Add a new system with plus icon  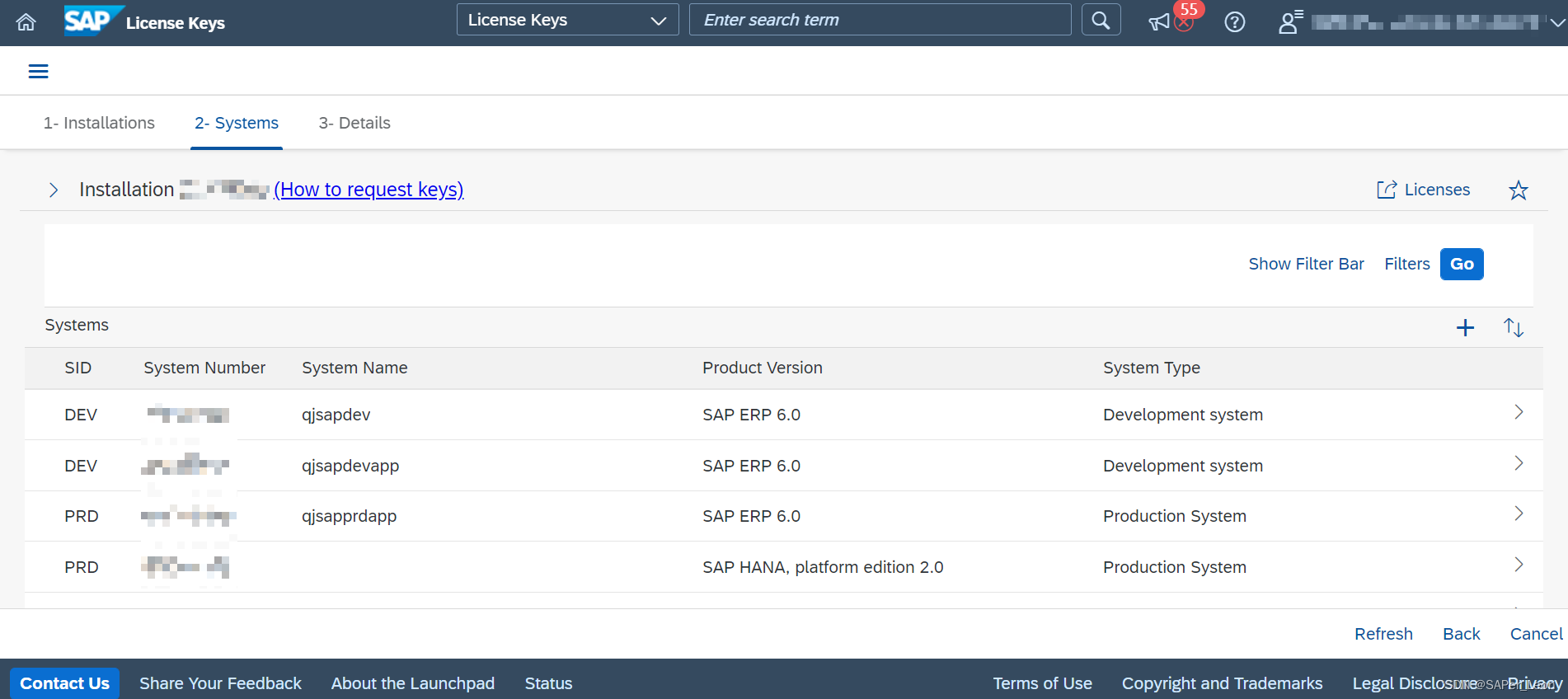[x=1465, y=327]
